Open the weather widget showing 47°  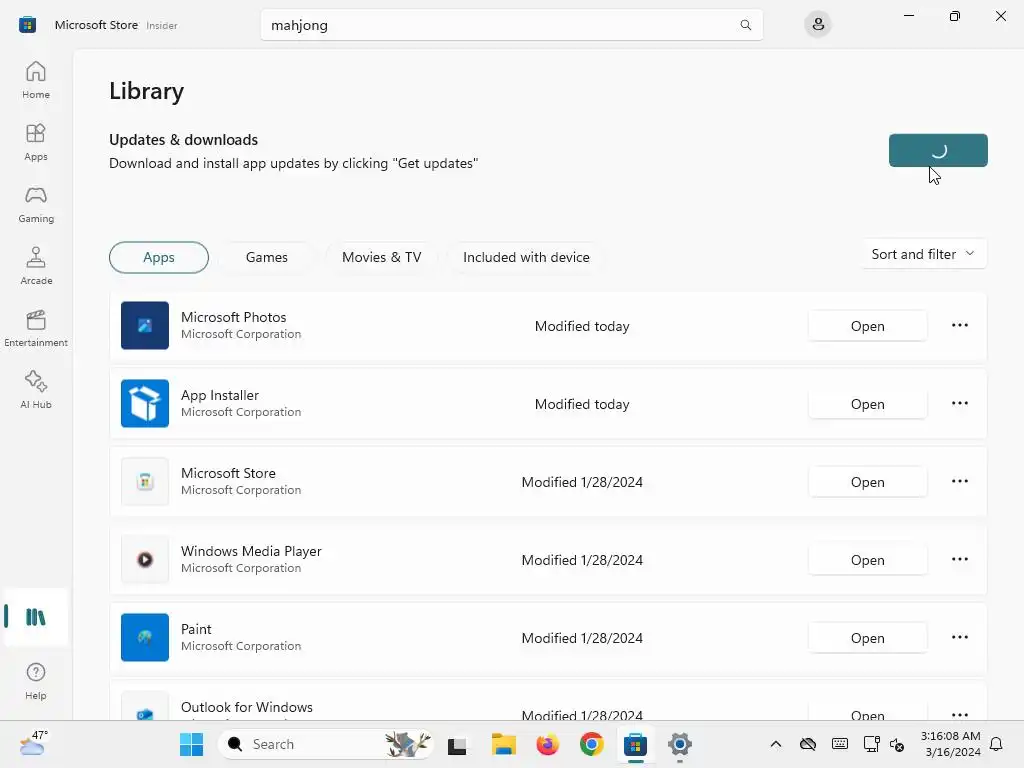(x=34, y=744)
